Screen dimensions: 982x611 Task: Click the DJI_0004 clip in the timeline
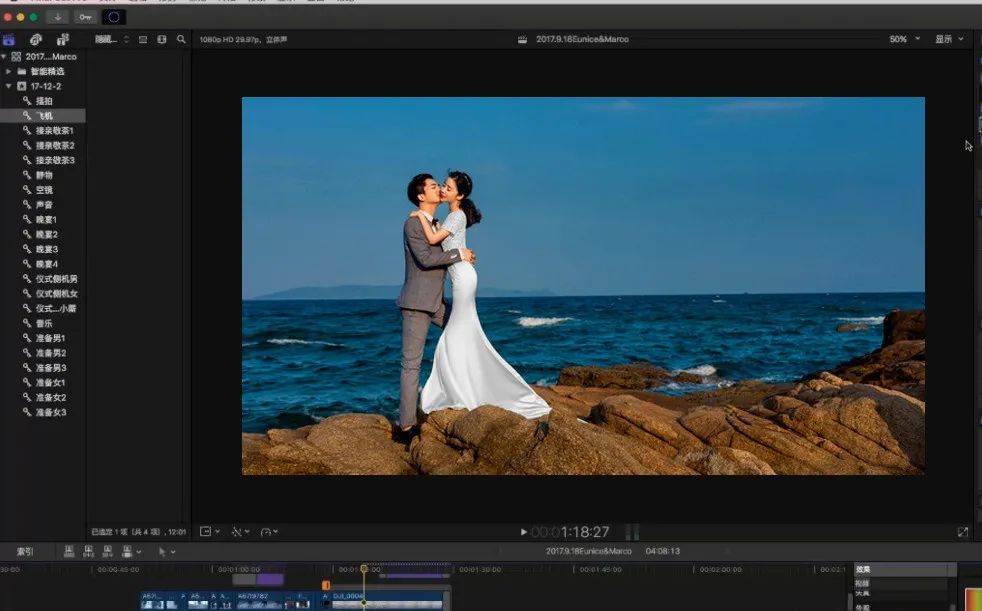tap(385, 598)
